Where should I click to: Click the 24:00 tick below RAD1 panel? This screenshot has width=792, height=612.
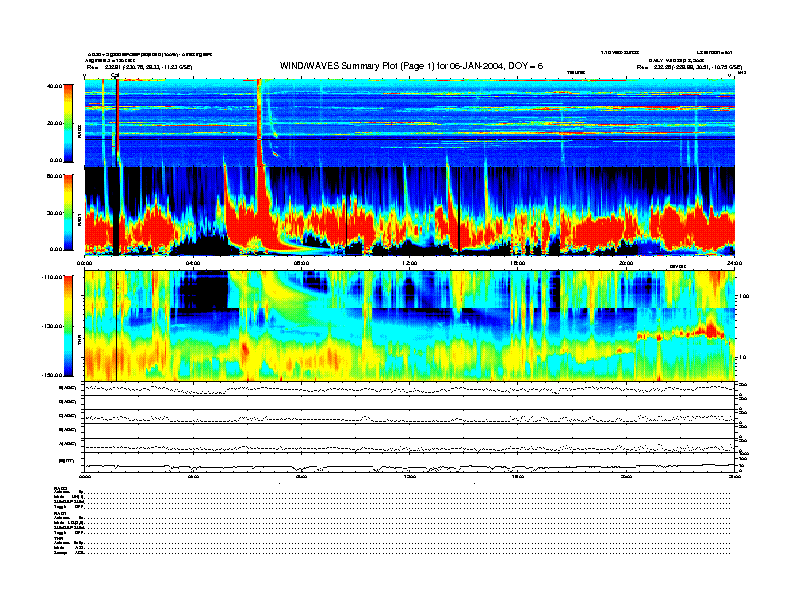[x=734, y=263]
